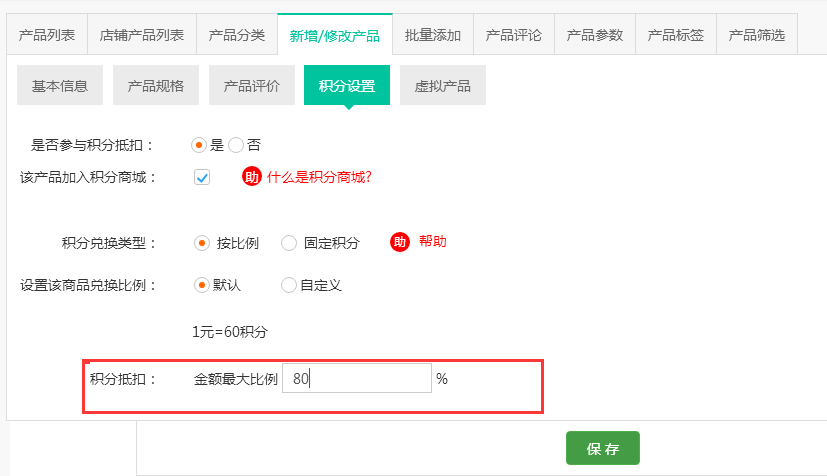The image size is (827, 476).
Task: Select 否 for 是否参与积分抵扣
Action: (x=236, y=144)
